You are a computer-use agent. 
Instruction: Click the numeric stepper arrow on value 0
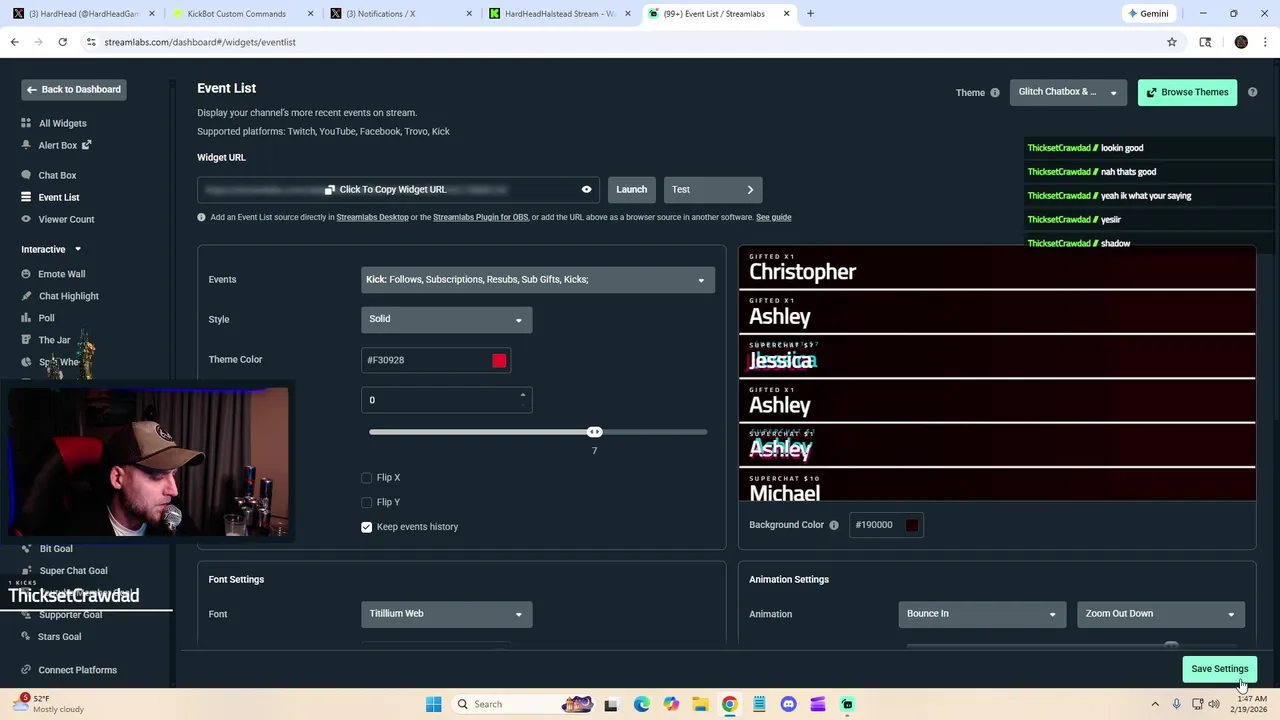pos(522,396)
